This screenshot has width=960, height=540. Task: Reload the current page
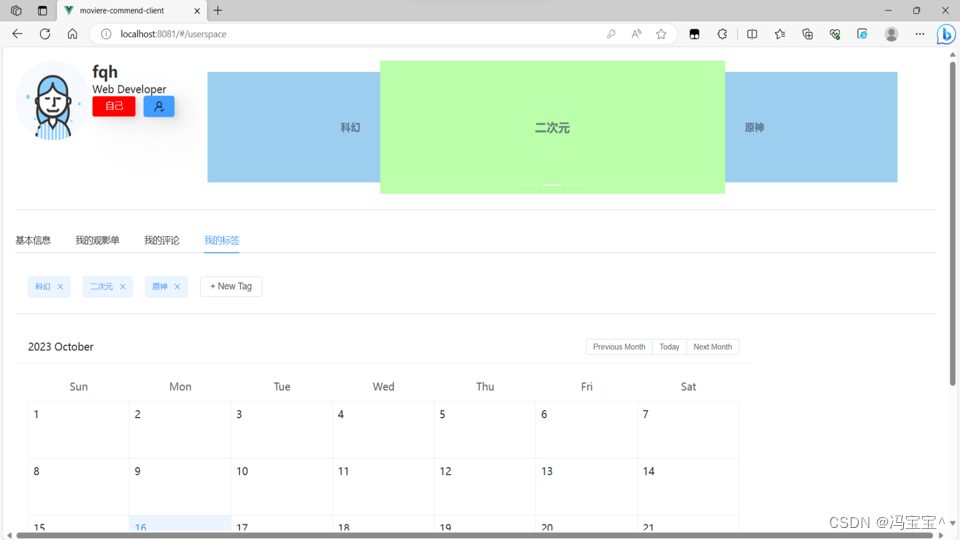pos(45,34)
